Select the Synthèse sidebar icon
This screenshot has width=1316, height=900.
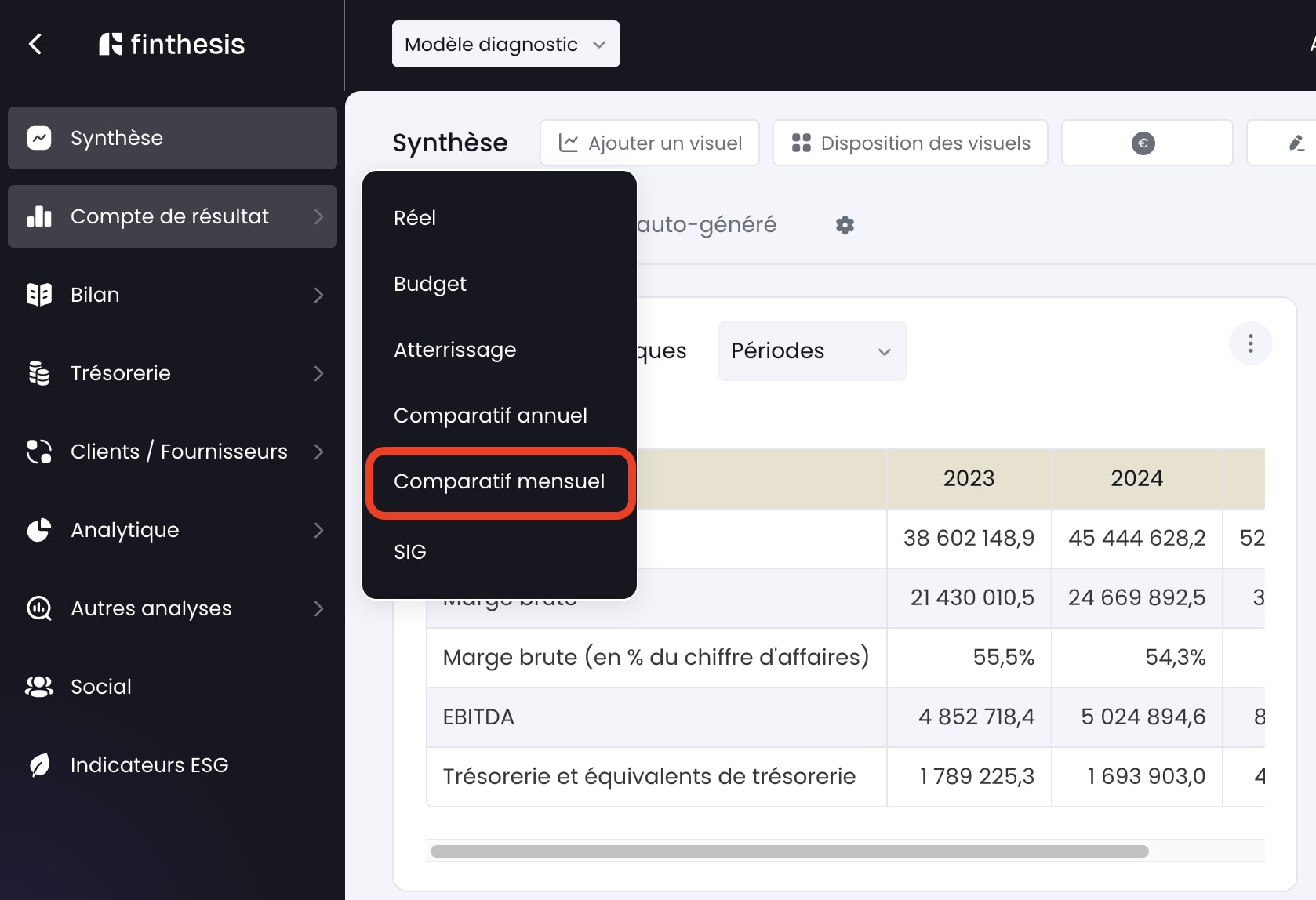tap(38, 138)
